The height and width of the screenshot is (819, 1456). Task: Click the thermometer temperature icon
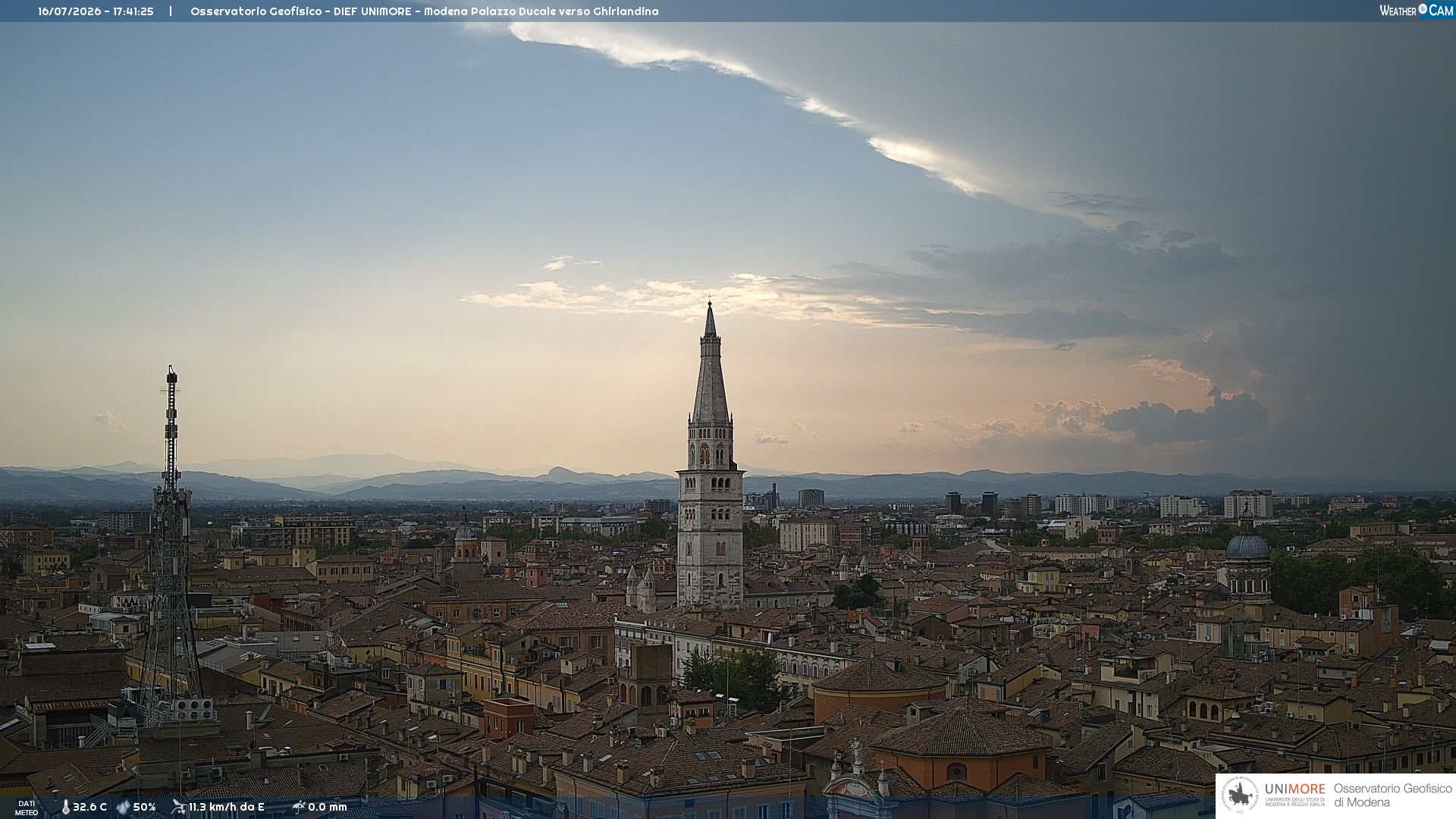pos(65,807)
